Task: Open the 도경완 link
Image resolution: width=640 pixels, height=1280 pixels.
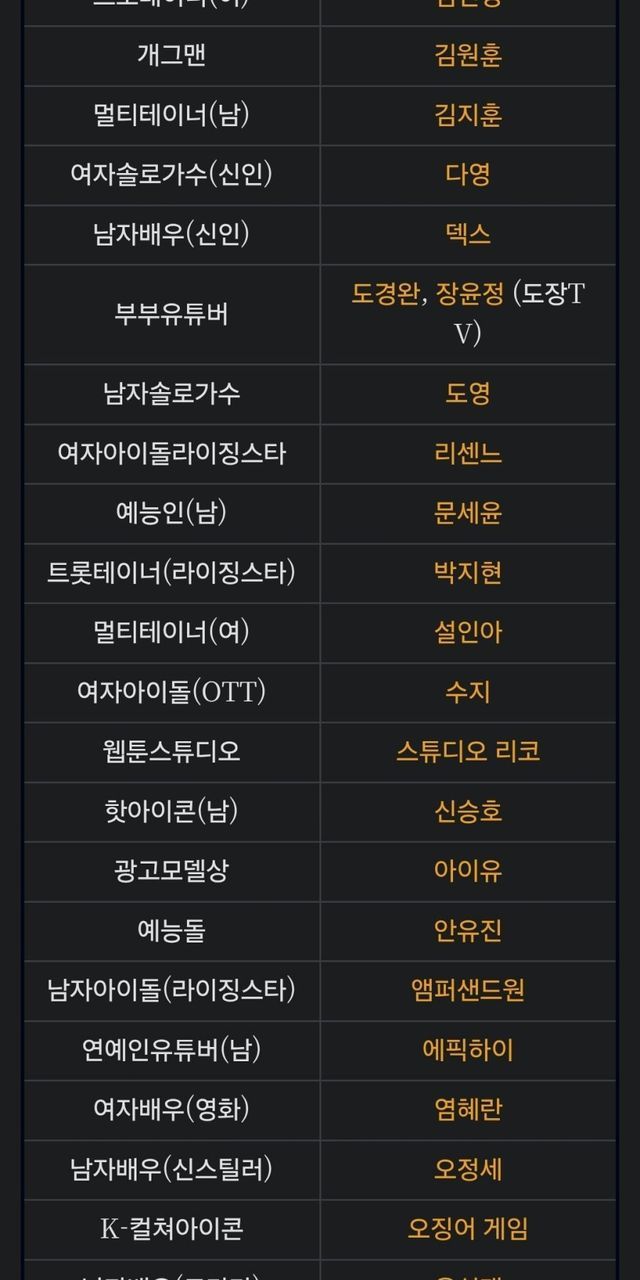Action: (x=385, y=294)
